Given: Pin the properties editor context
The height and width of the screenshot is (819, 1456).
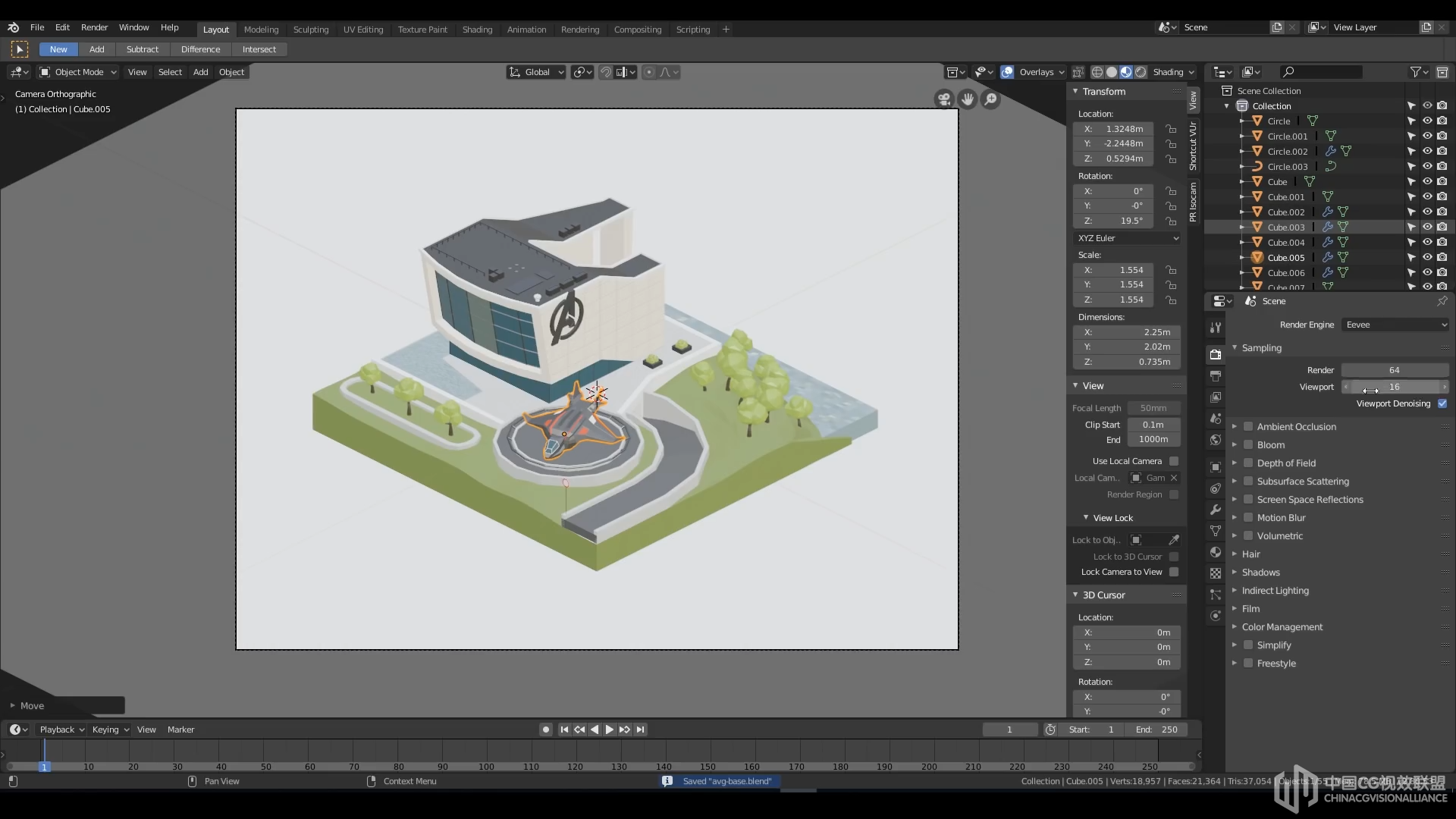Looking at the screenshot, I should [x=1442, y=301].
